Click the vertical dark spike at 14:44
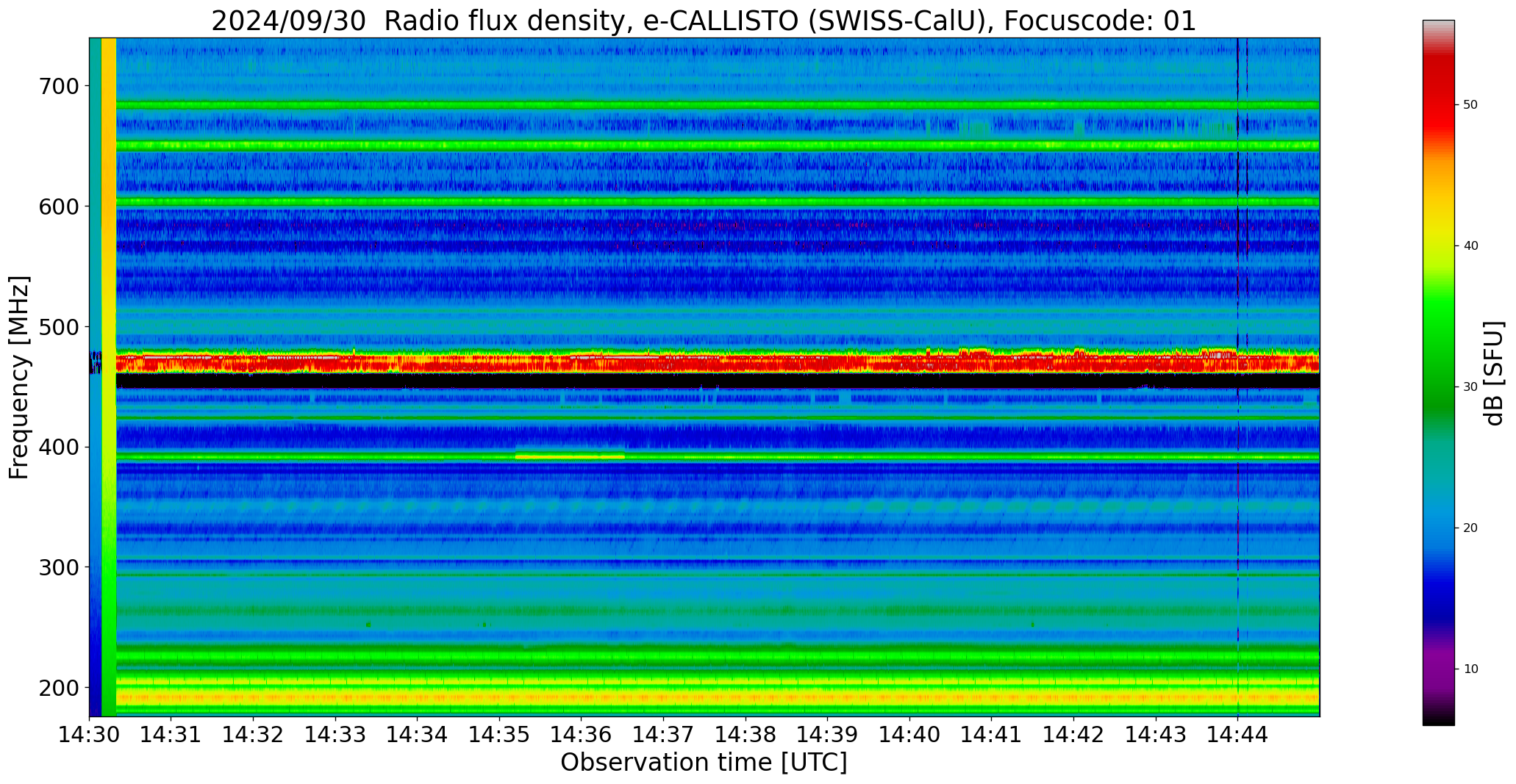 [x=1238, y=377]
